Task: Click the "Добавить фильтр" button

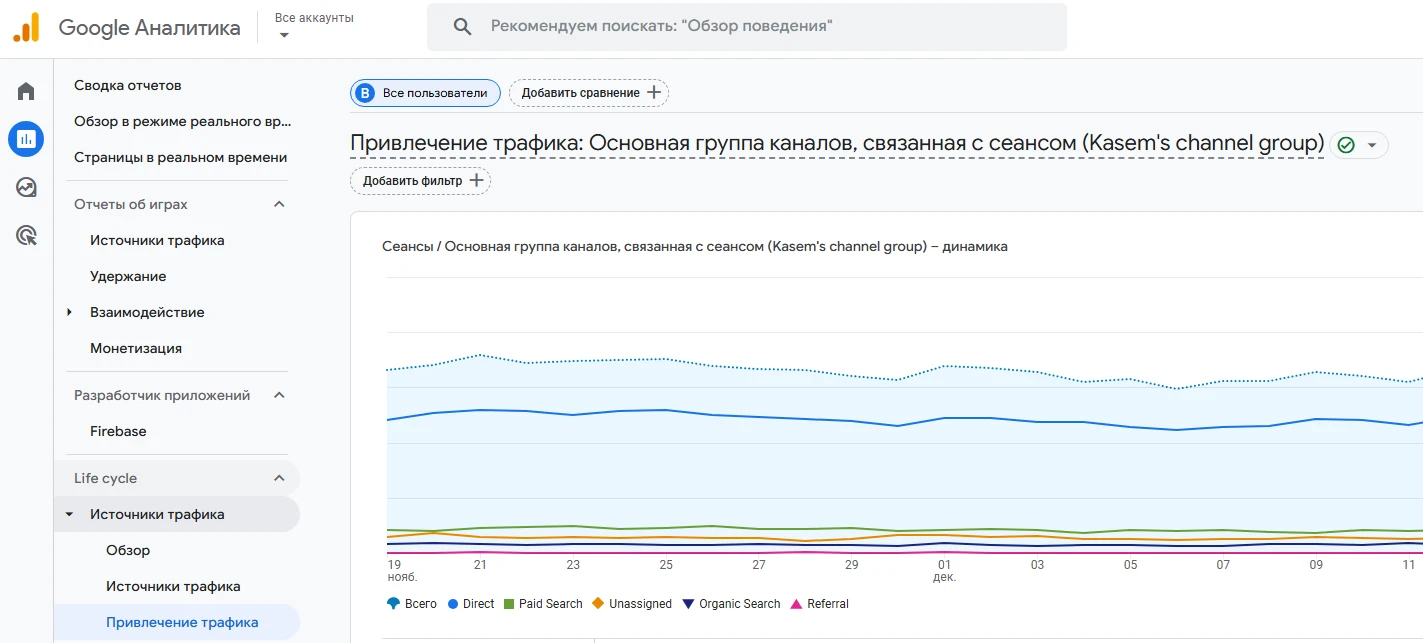Action: (x=420, y=181)
